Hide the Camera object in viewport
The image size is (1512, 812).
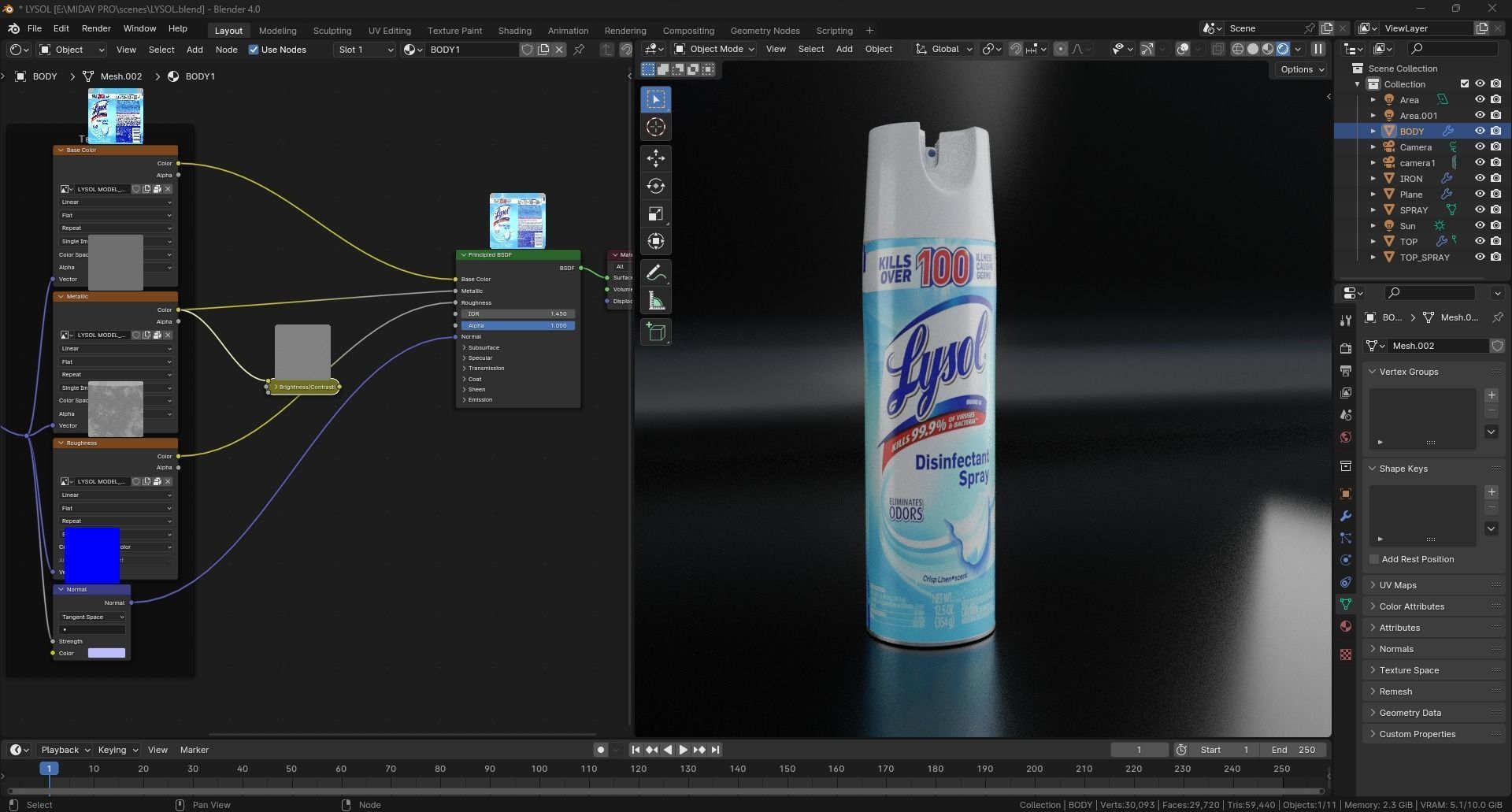1480,147
